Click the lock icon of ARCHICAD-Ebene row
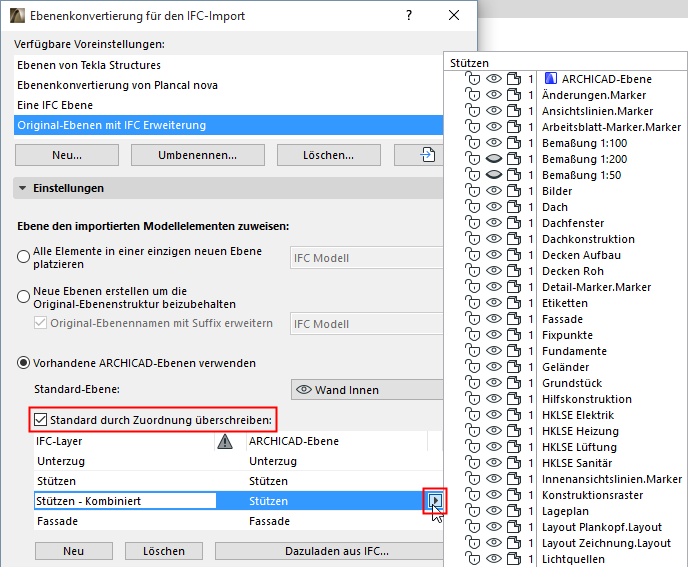 pos(473,79)
